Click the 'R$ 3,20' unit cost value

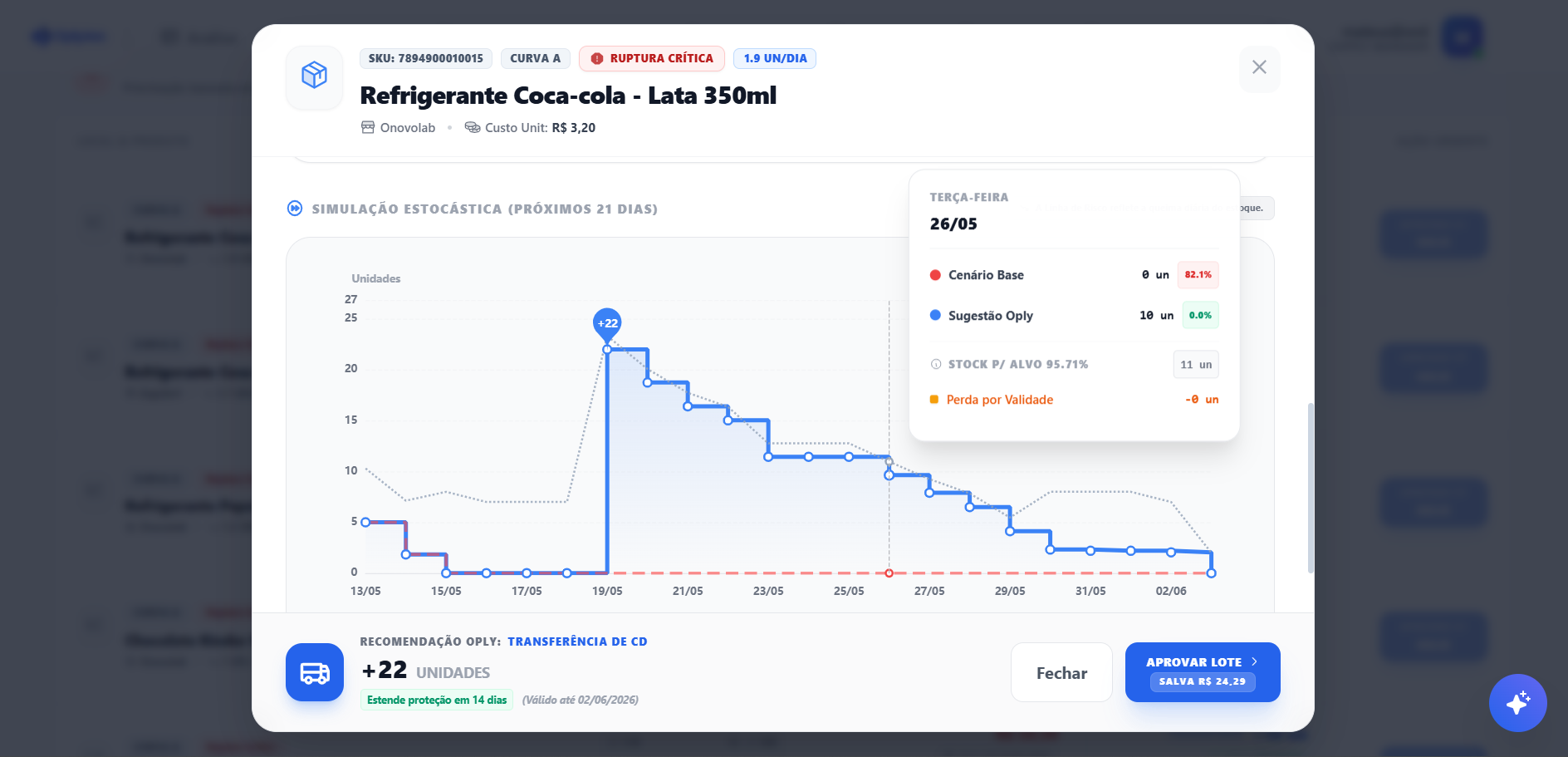point(574,128)
